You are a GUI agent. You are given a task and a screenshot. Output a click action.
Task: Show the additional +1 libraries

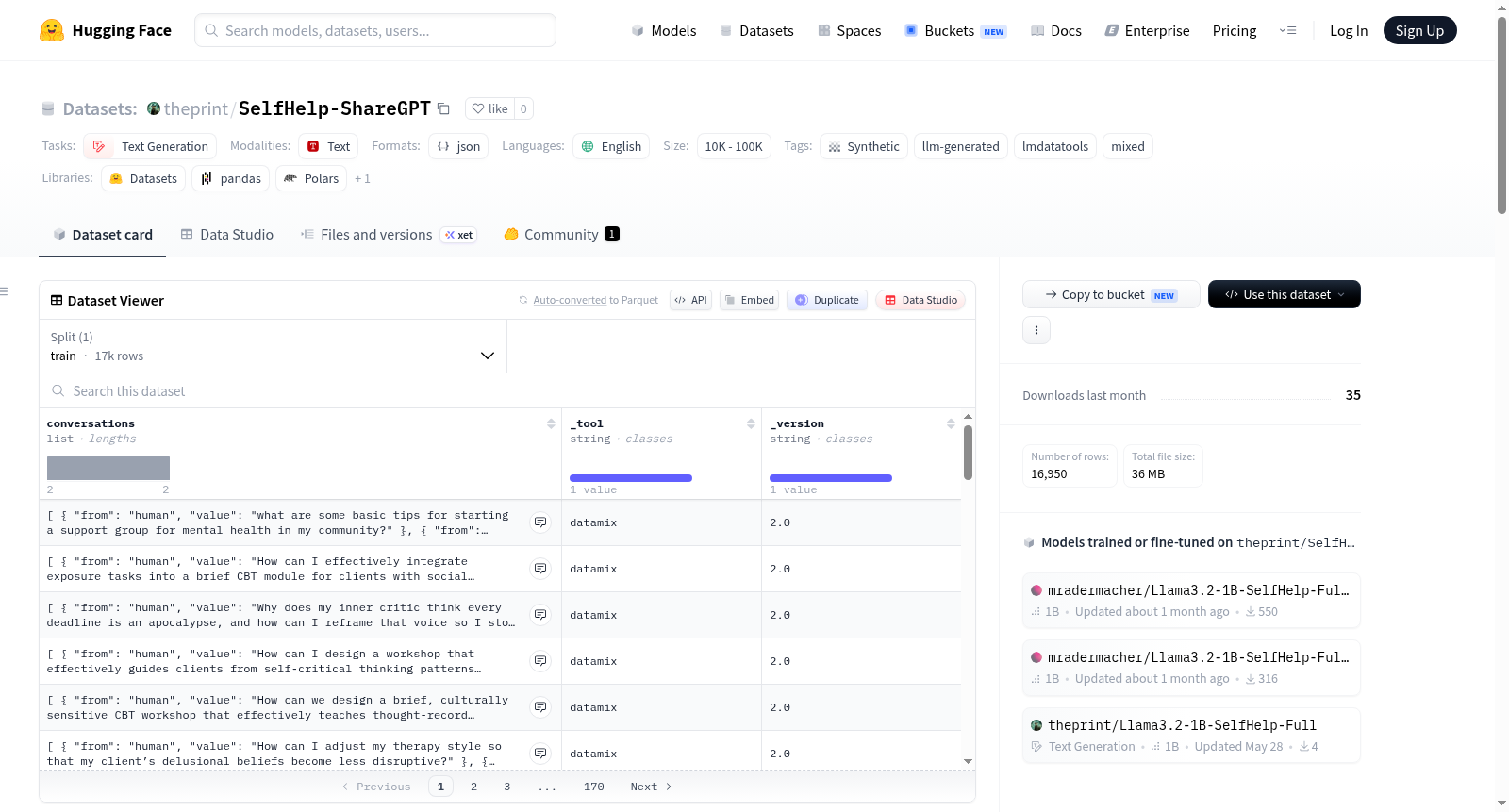click(363, 179)
